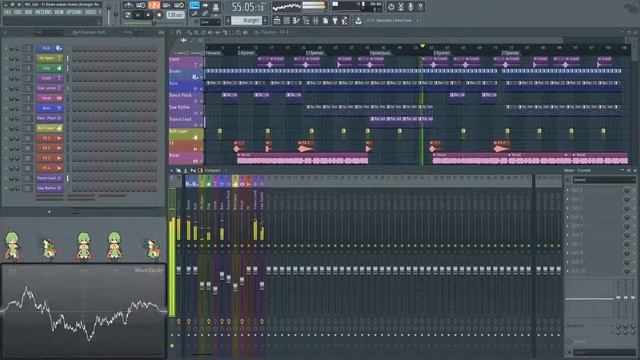Screen dimensions: 640x360
Task: Open the channel rack options menu arrow
Action: tap(5, 32)
